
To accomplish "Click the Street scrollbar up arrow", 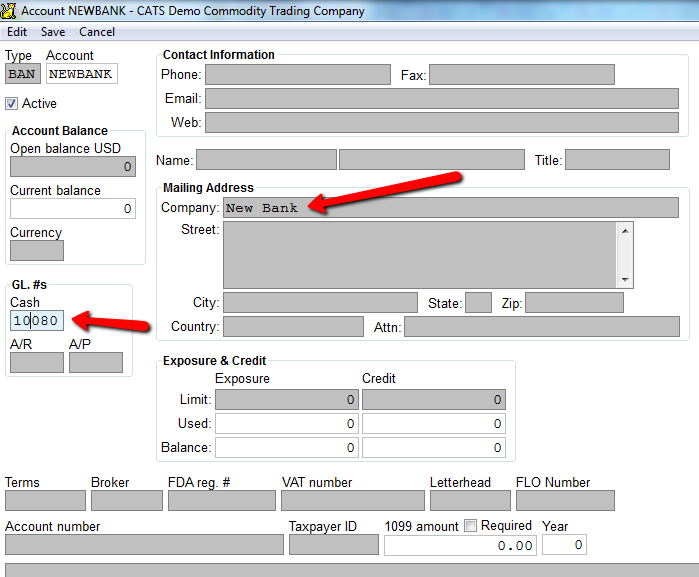I will 625,231.
